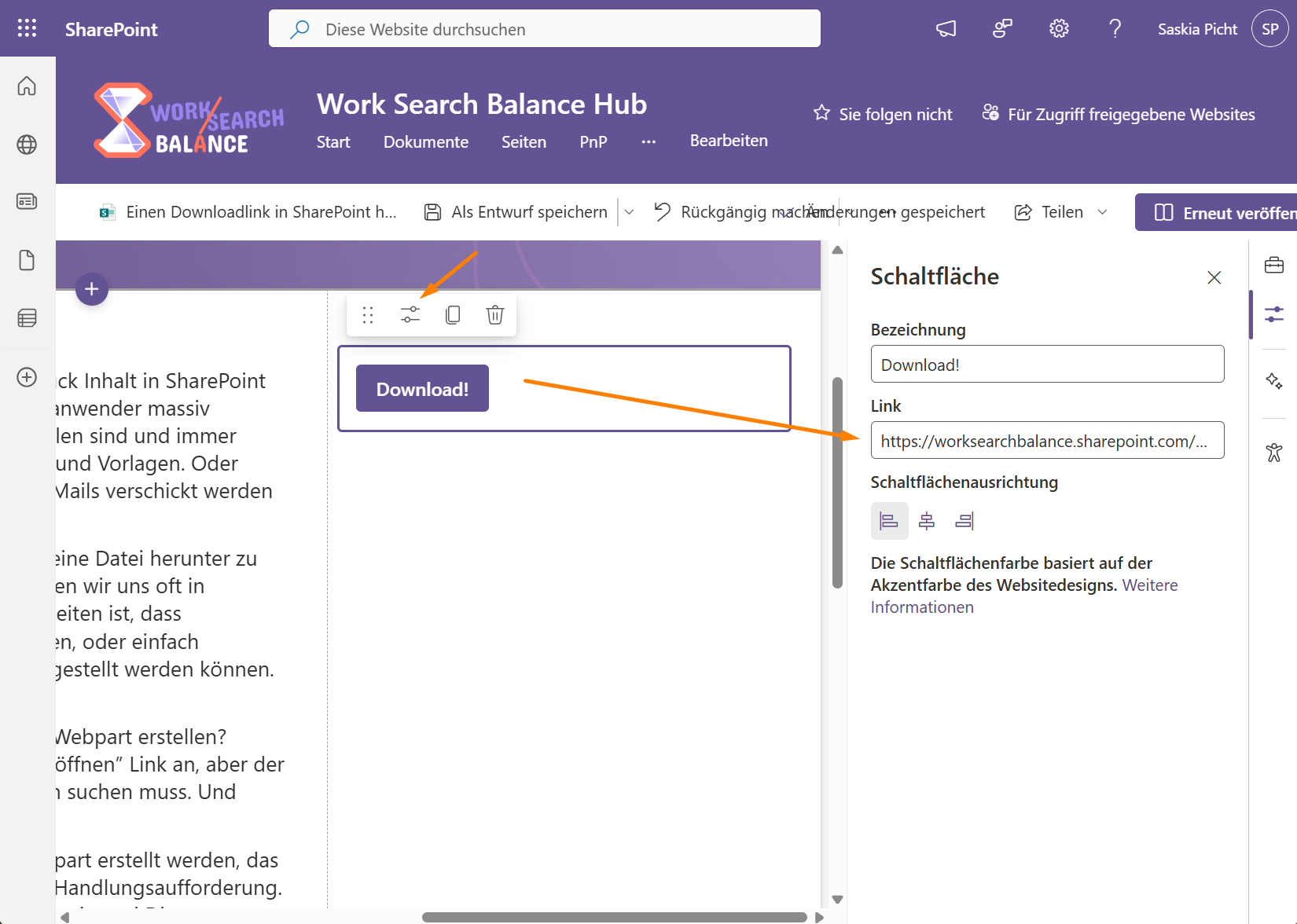Edit the Bezeichnung text field
Viewport: 1297px width, 924px height.
point(1047,364)
